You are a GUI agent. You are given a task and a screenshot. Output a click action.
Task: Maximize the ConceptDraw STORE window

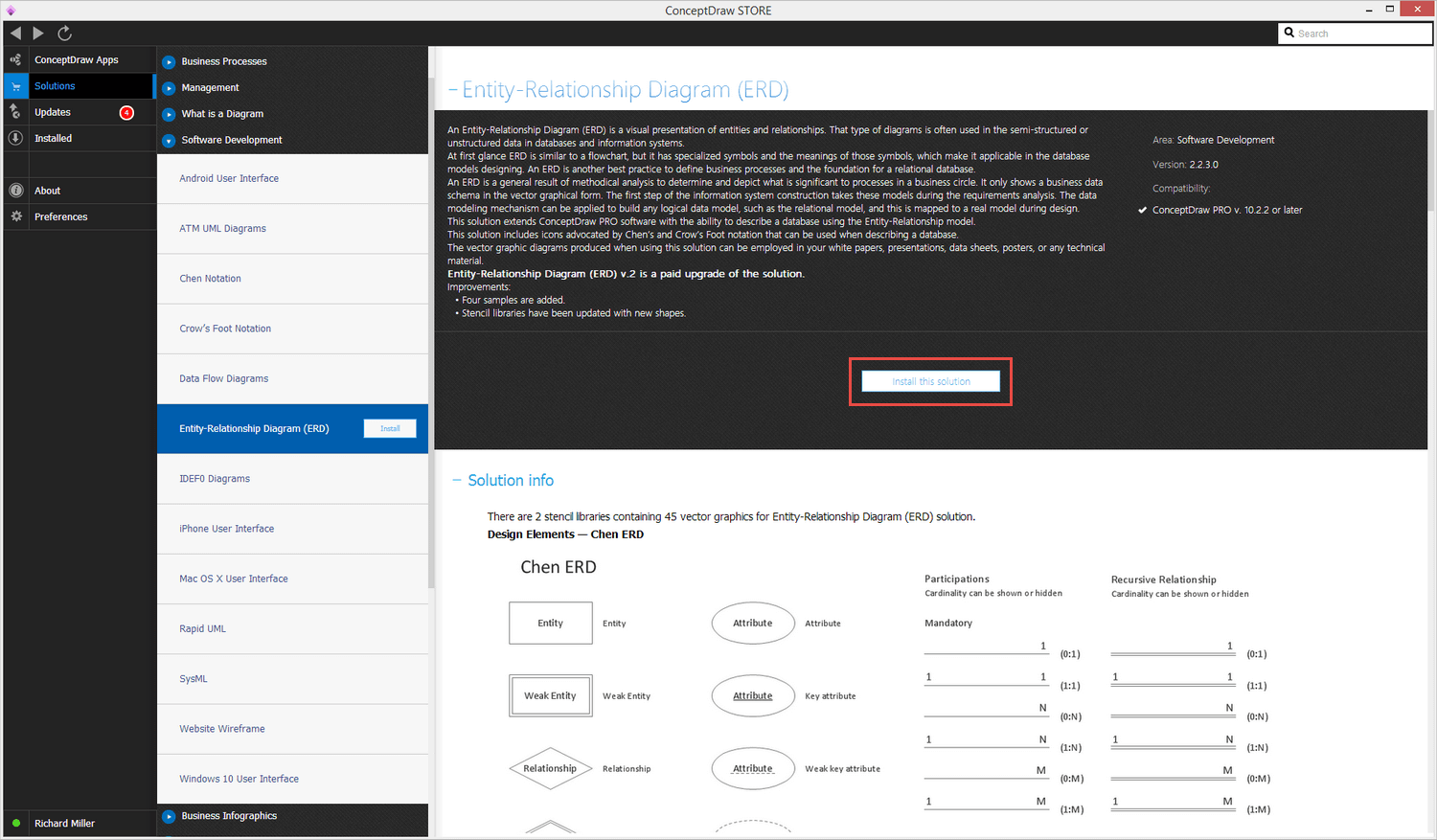click(x=1390, y=10)
